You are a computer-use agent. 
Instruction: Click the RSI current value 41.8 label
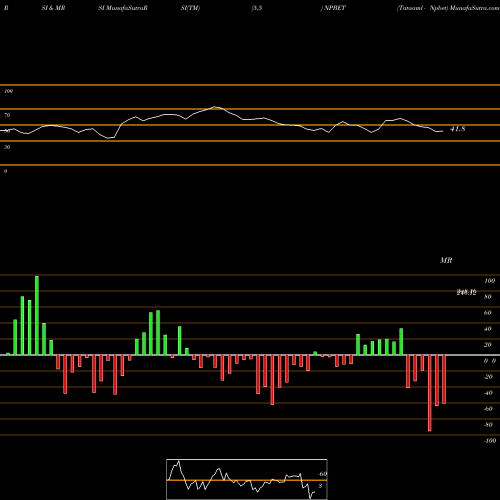click(457, 129)
